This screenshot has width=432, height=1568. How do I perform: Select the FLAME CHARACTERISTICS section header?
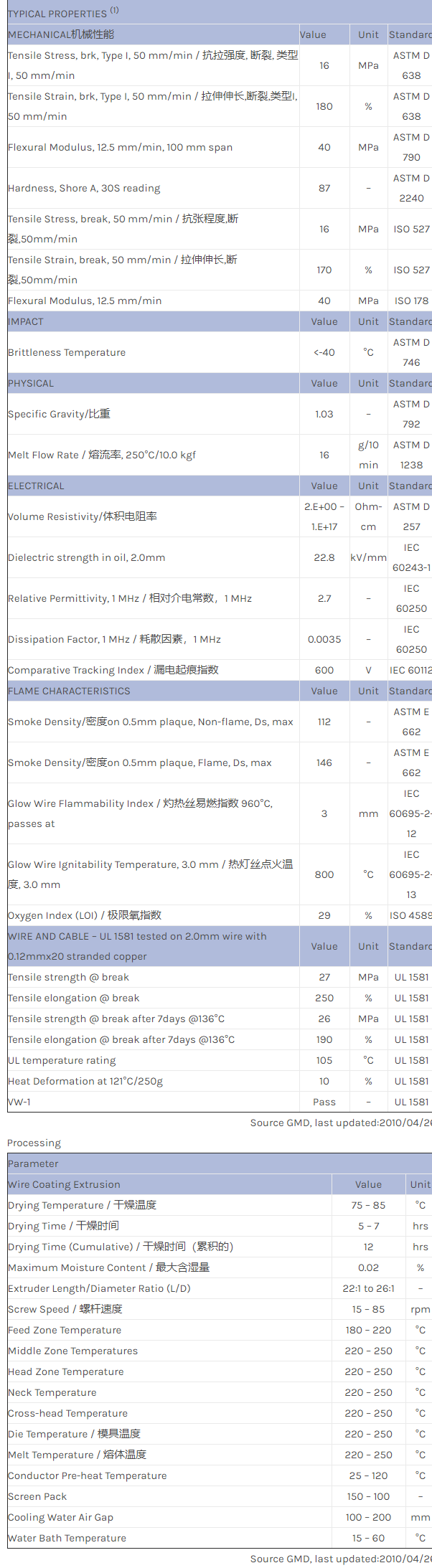[x=69, y=691]
